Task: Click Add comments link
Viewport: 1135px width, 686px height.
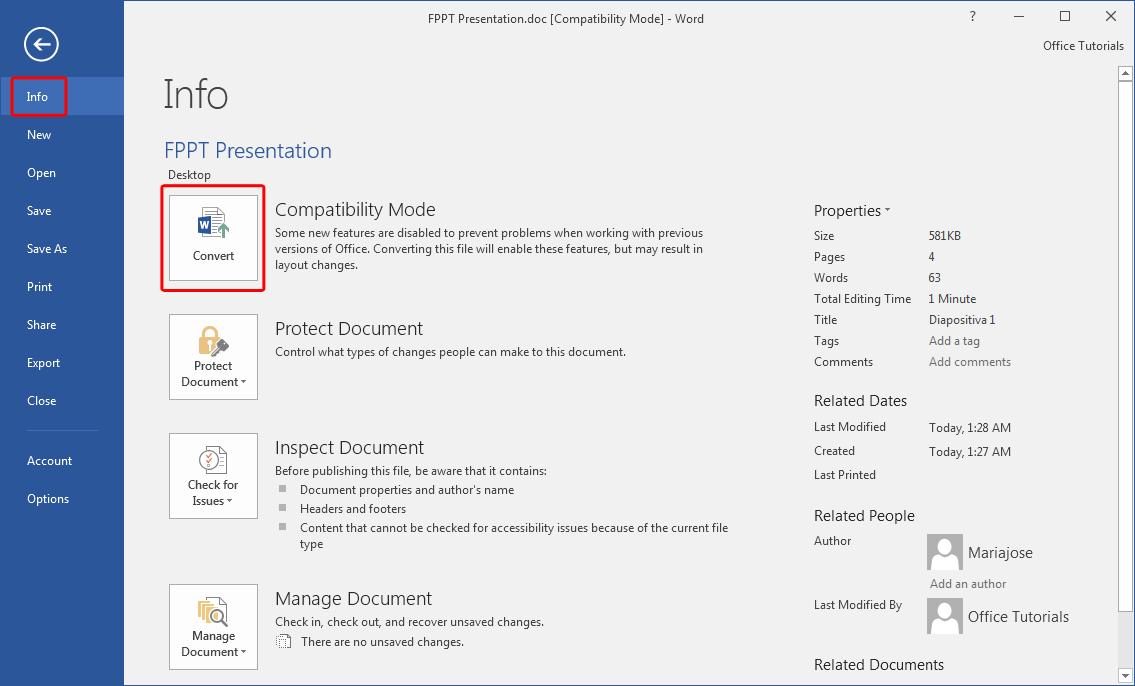Action: (x=969, y=361)
